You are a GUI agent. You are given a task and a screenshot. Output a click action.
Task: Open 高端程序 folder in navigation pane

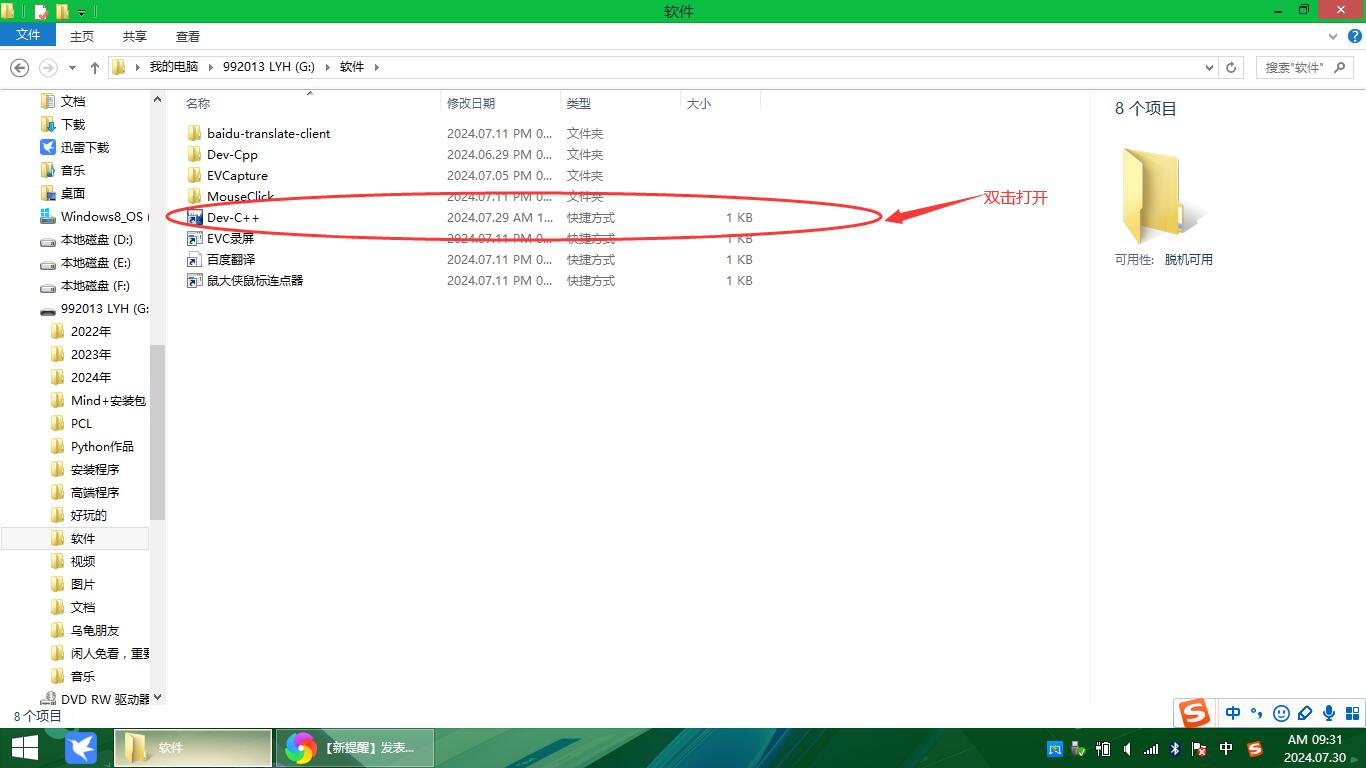click(x=95, y=492)
